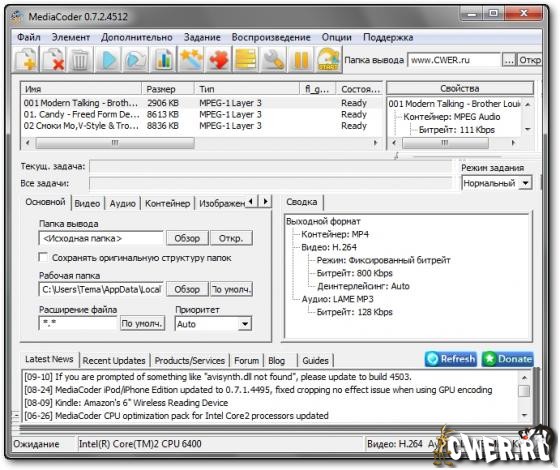This screenshot has width=560, height=470.
Task: Open the Products/Services tab
Action: pos(190,361)
